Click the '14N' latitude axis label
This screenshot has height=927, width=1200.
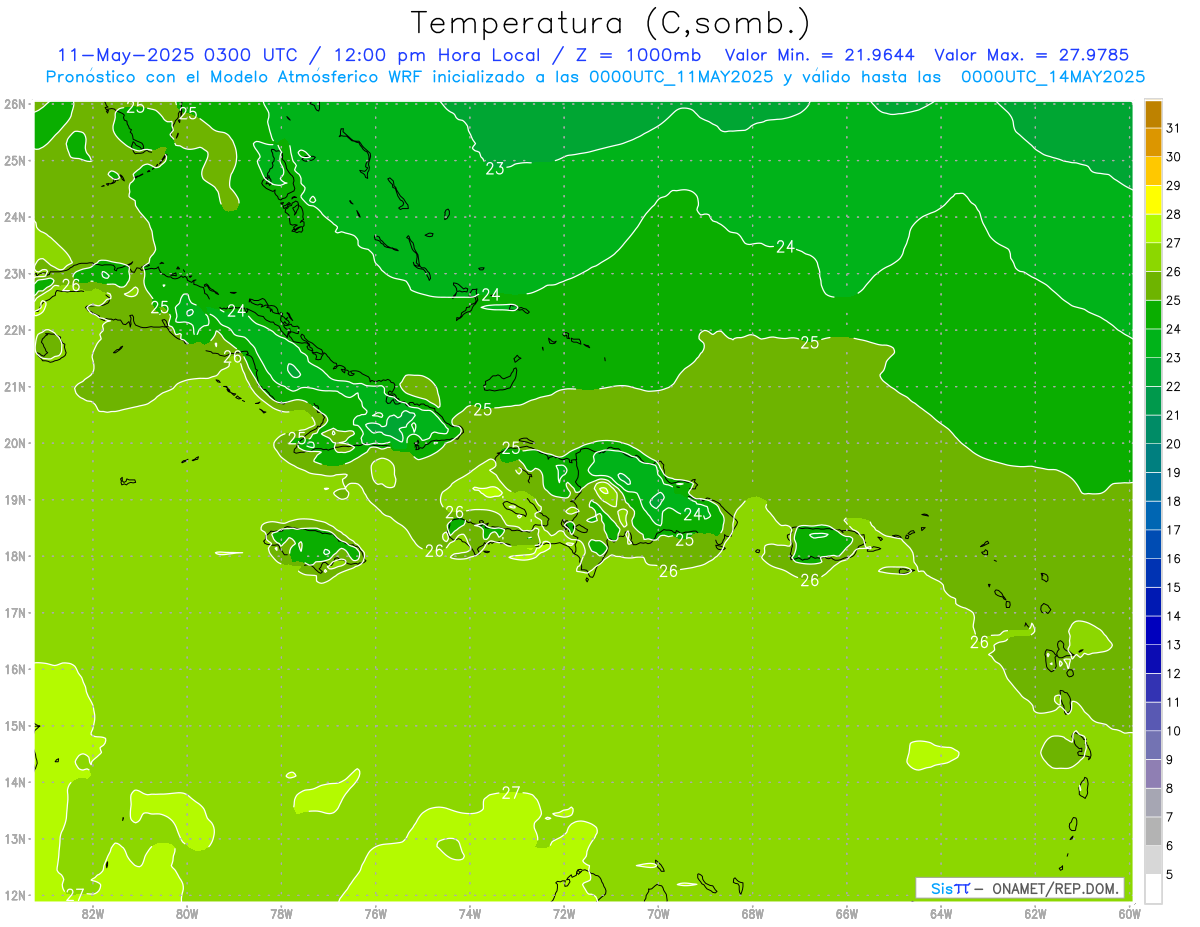point(14,782)
